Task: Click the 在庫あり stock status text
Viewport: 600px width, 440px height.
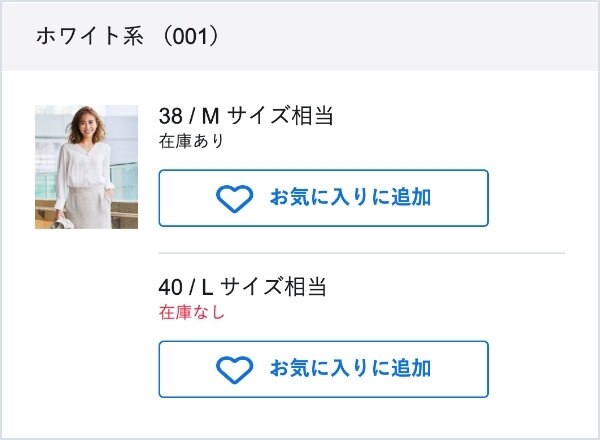Action: coord(191,141)
